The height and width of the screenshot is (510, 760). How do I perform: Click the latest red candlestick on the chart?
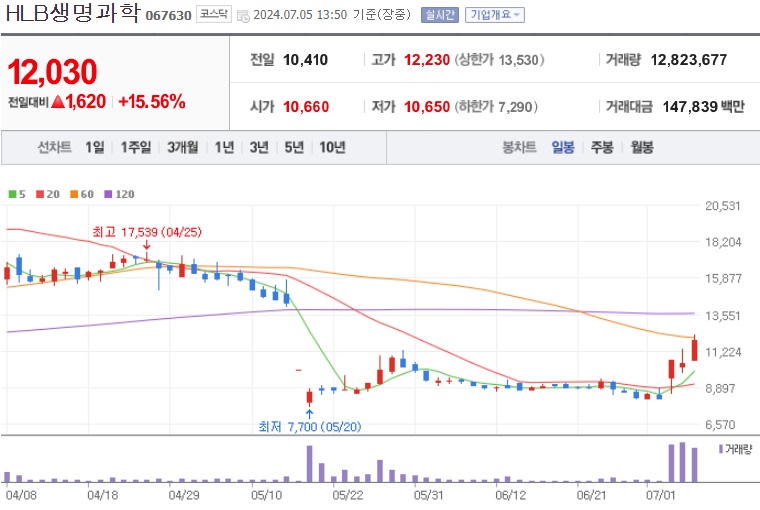pyautogui.click(x=695, y=350)
